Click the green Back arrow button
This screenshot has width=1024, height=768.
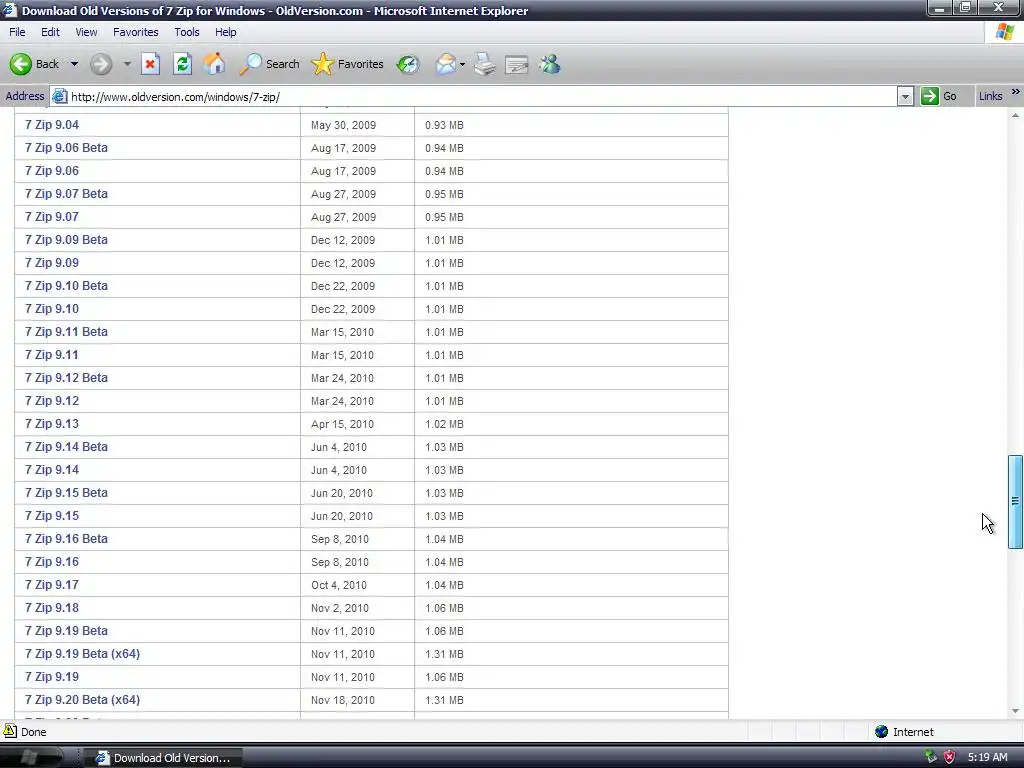coord(21,64)
